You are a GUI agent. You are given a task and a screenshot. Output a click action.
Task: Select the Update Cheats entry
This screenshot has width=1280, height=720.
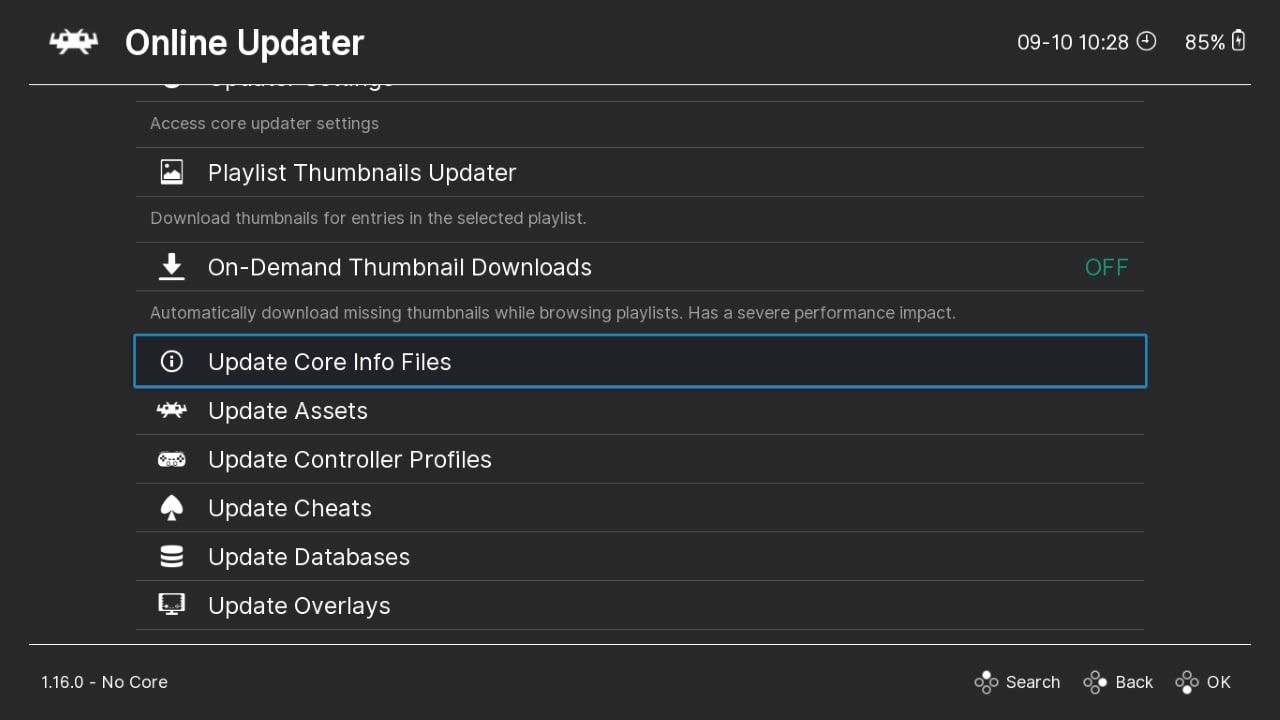(x=290, y=508)
